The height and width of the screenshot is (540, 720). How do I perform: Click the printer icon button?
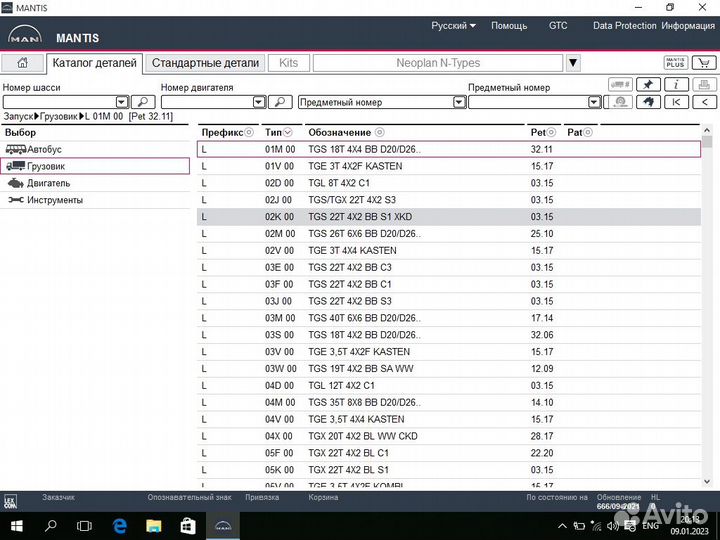pyautogui.click(x=704, y=84)
